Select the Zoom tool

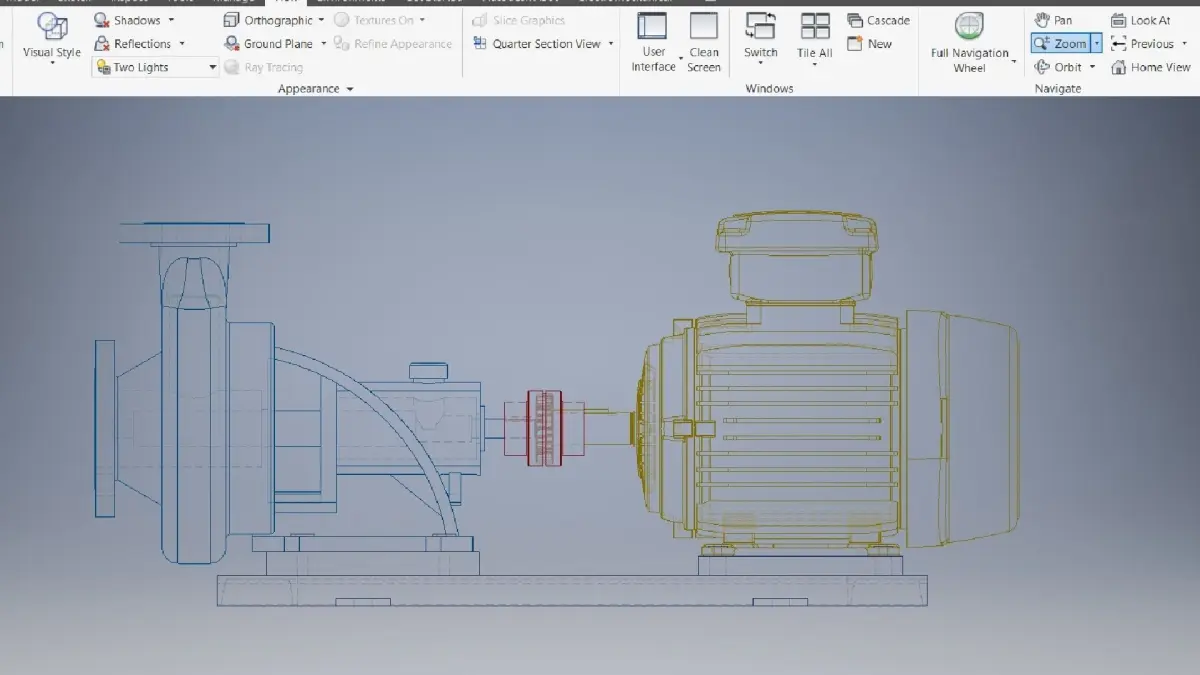coord(1060,44)
